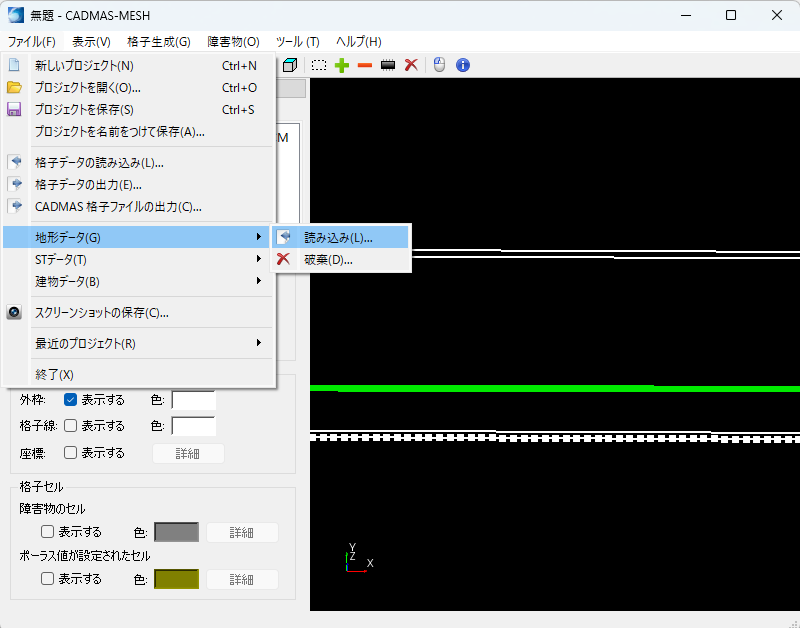The image size is (800, 628).
Task: Choose 読み込み(L)... in the submenu
Action: point(338,237)
